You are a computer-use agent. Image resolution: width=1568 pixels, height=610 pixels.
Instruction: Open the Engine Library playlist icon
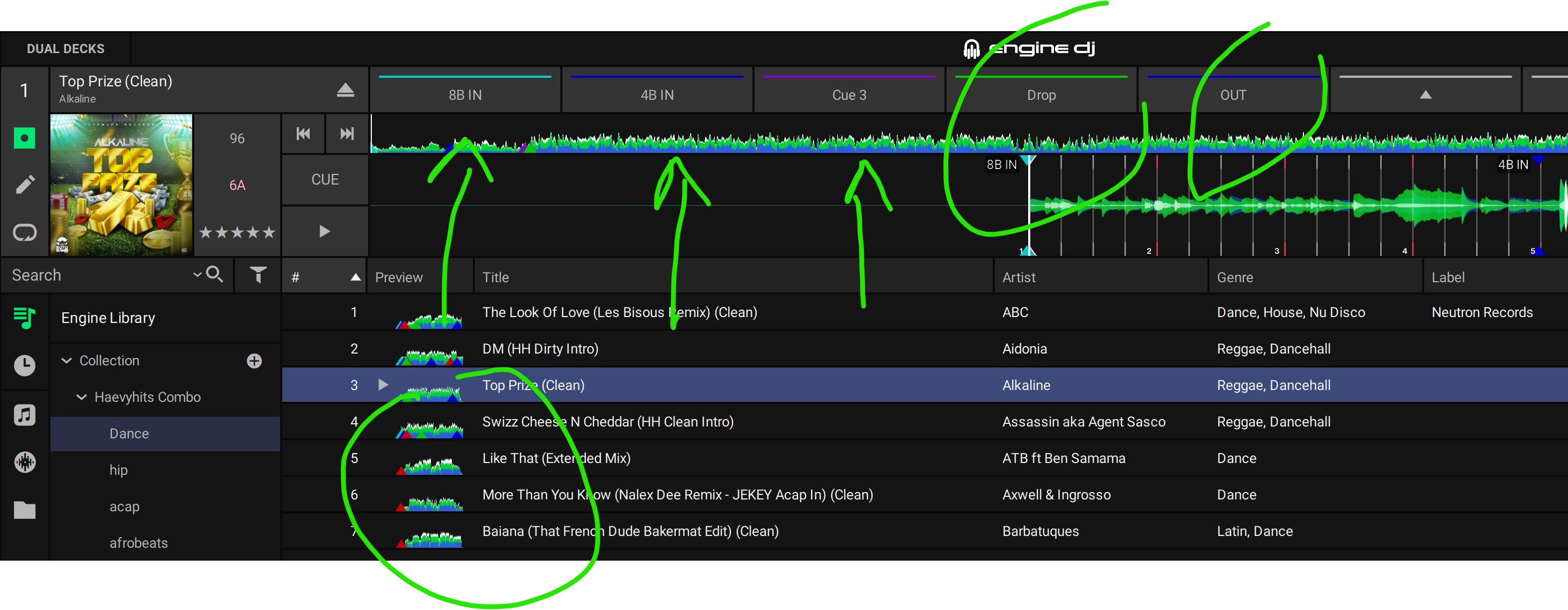pyautogui.click(x=24, y=317)
